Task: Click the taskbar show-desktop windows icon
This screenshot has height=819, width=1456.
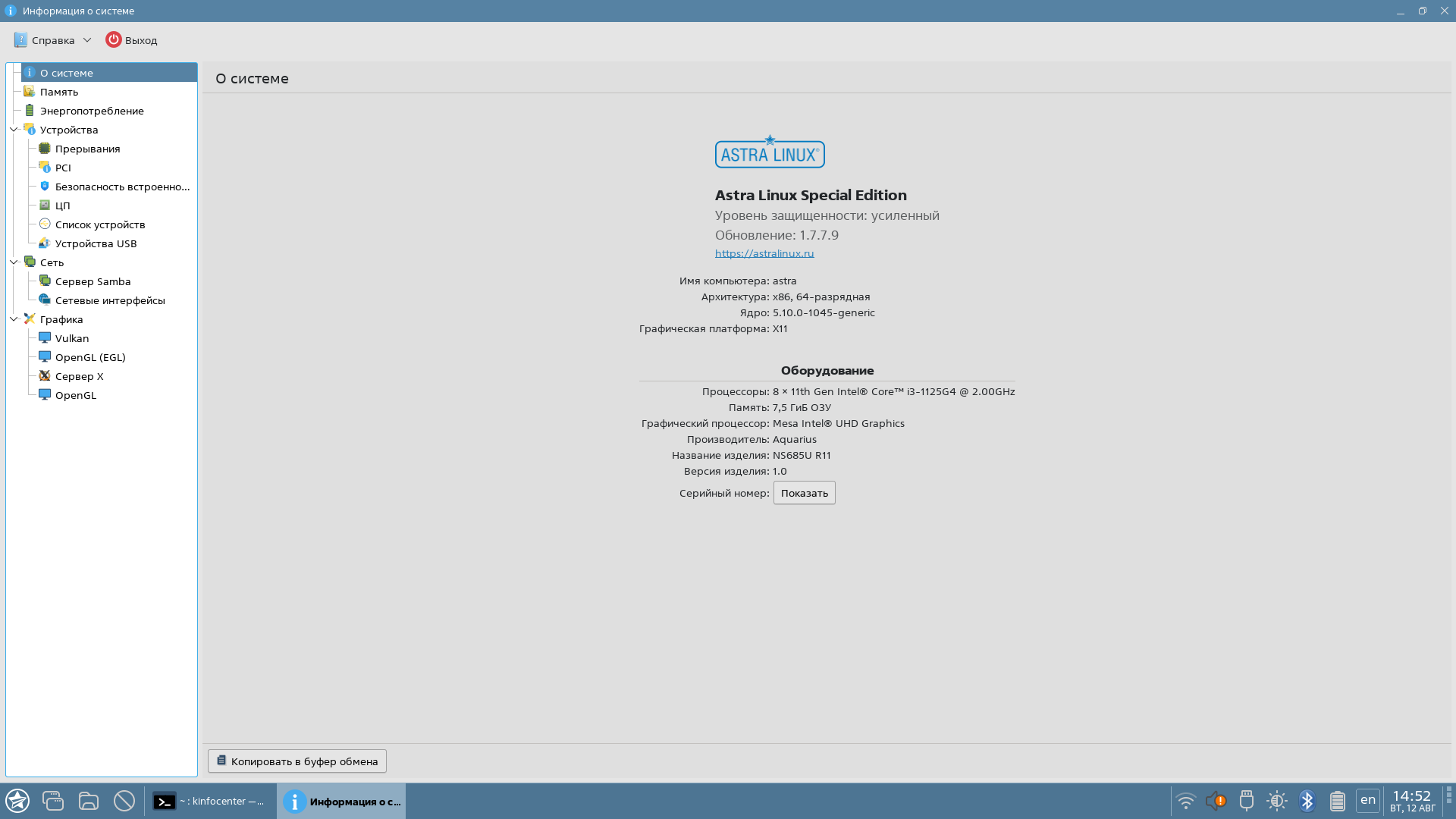Action: tap(53, 801)
